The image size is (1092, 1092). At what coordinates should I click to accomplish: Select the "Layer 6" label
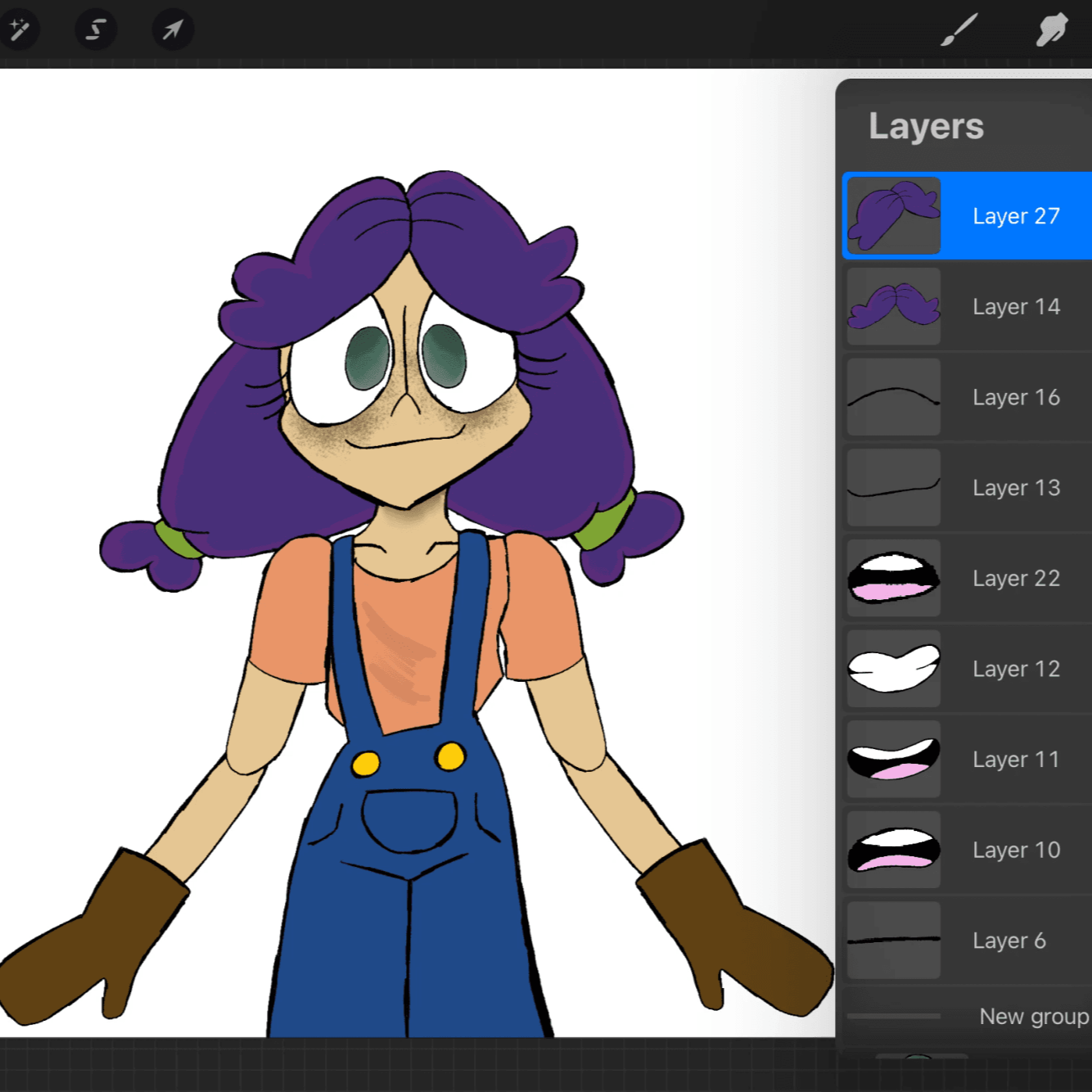point(1009,941)
